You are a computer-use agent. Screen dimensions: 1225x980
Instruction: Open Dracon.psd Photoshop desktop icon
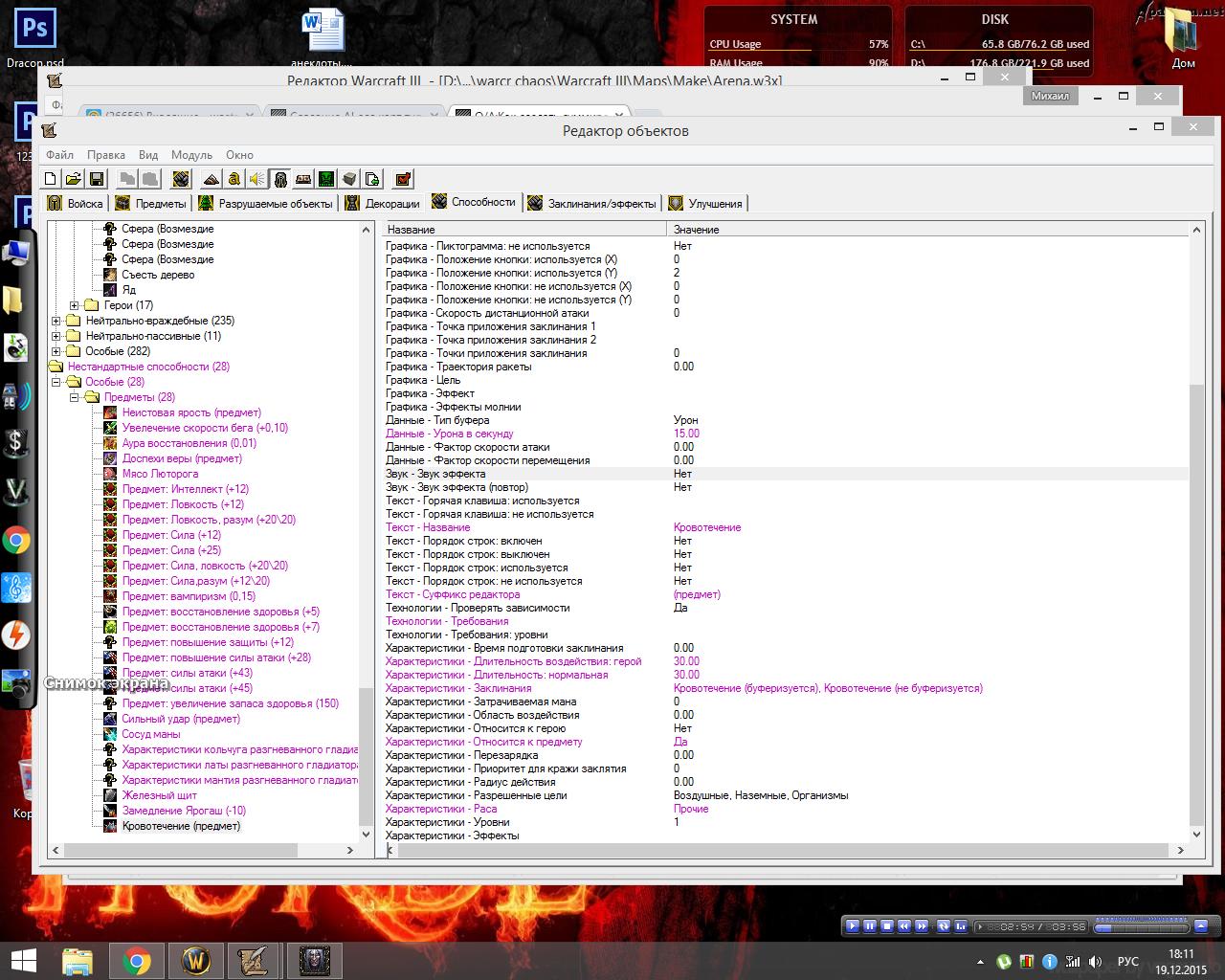[35, 36]
